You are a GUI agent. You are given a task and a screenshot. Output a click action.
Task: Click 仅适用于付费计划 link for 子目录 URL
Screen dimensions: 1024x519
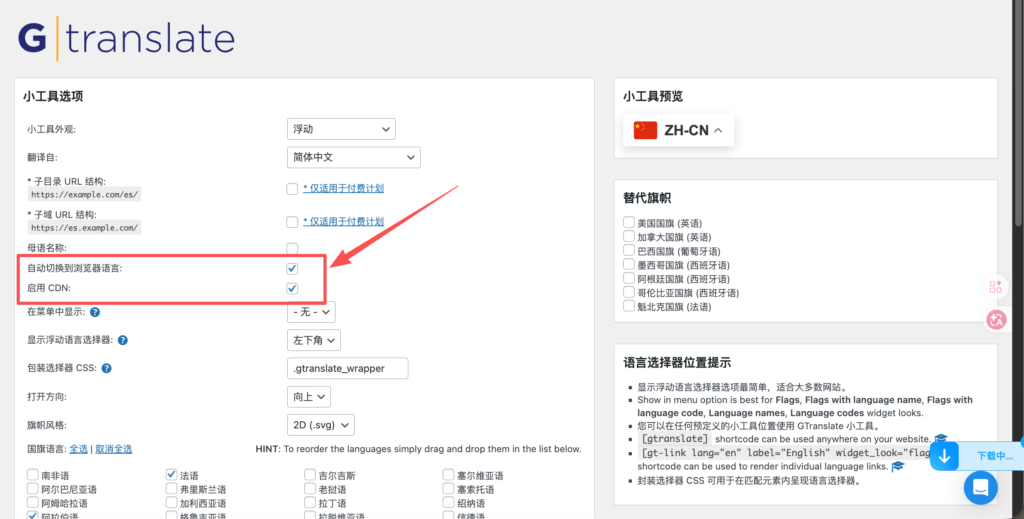pos(344,188)
